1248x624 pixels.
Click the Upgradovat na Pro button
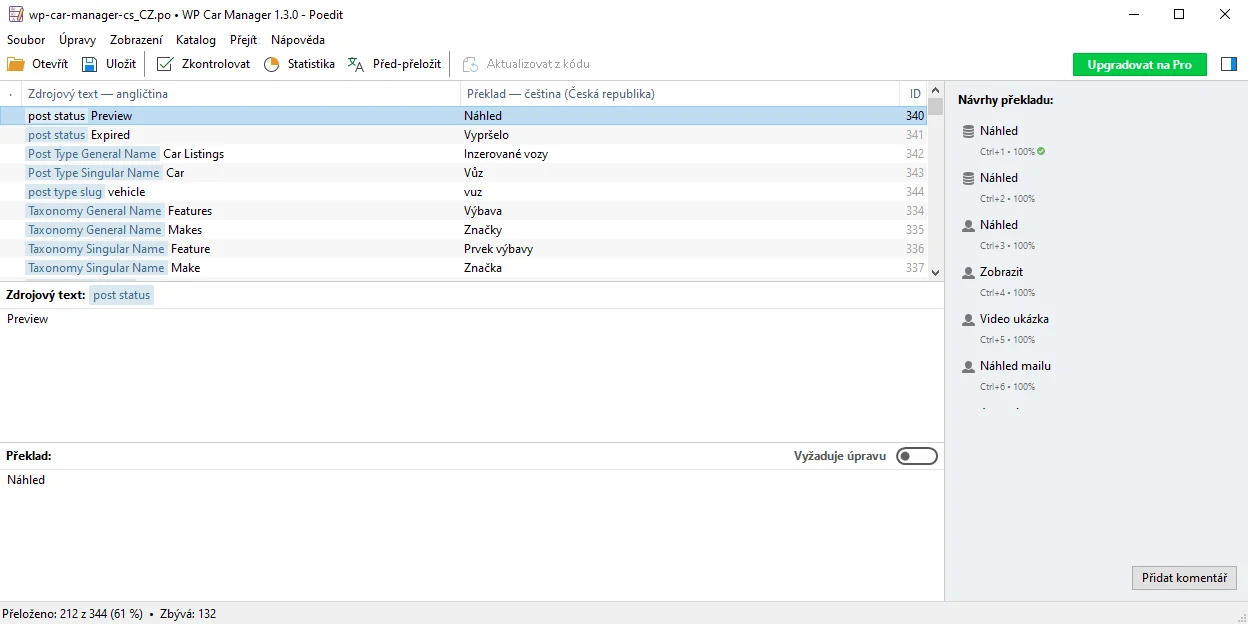(1139, 63)
